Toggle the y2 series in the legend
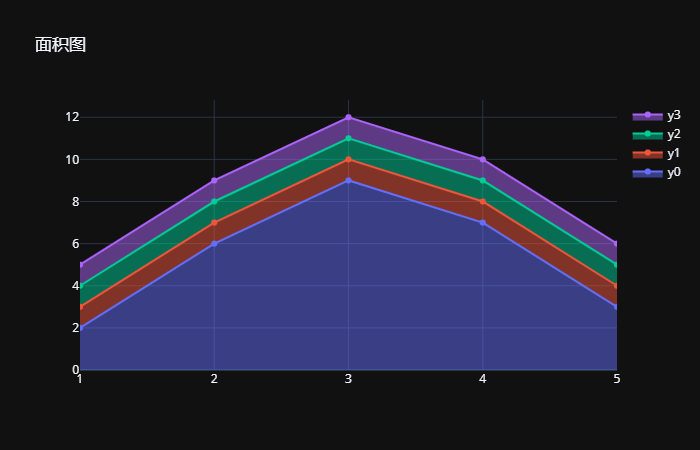 [x=656, y=134]
